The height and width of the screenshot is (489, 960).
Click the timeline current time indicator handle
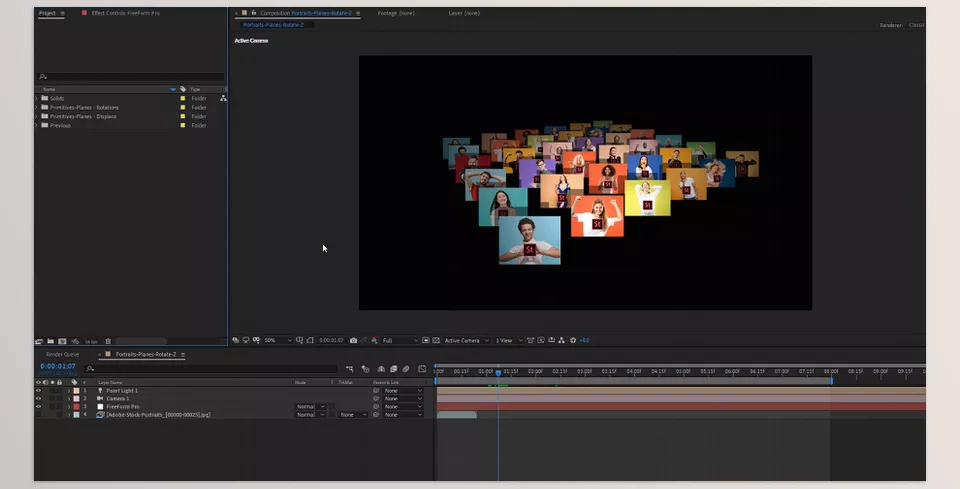pos(498,372)
